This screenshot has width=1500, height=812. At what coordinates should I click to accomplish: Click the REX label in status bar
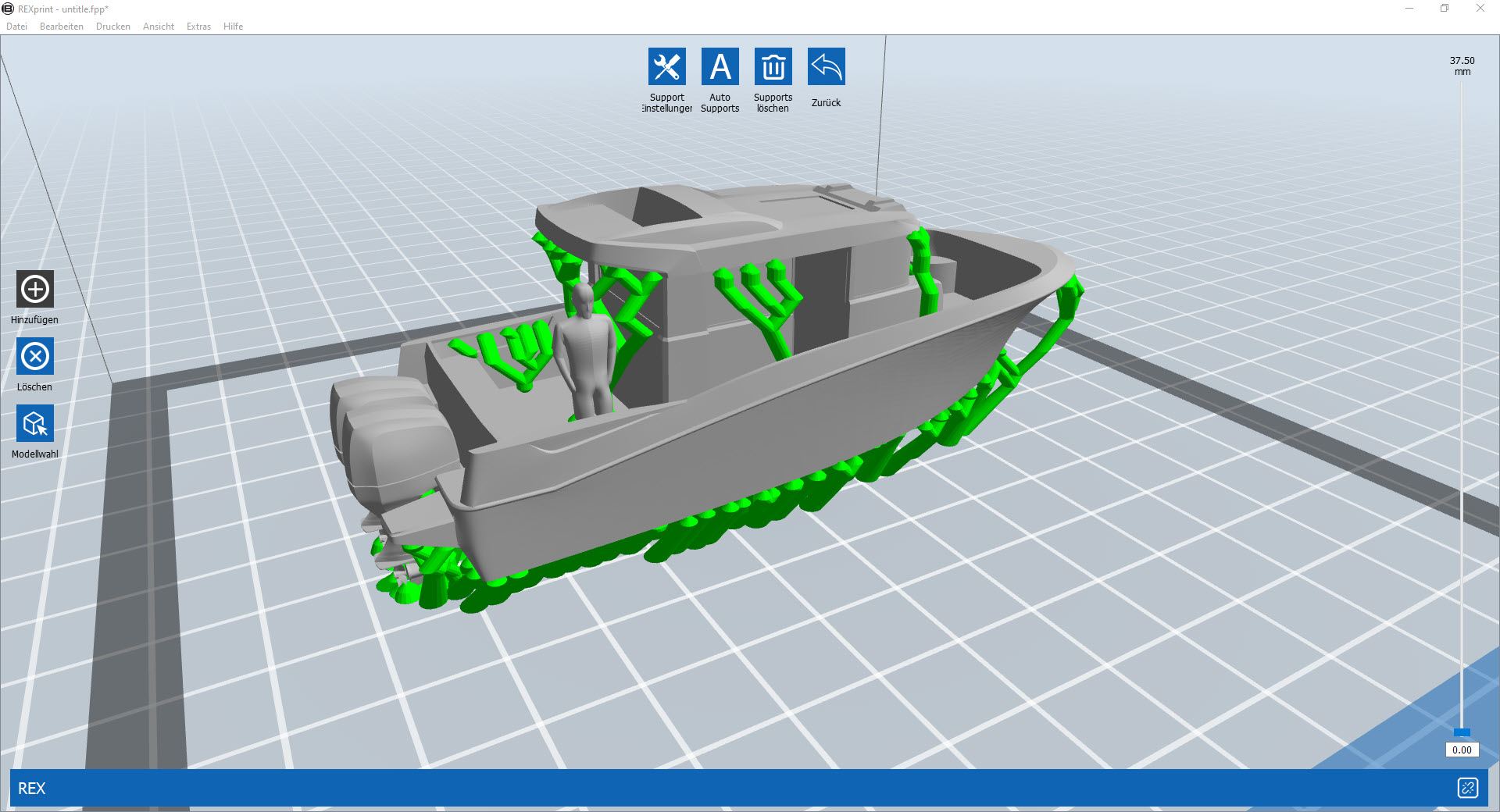click(32, 789)
